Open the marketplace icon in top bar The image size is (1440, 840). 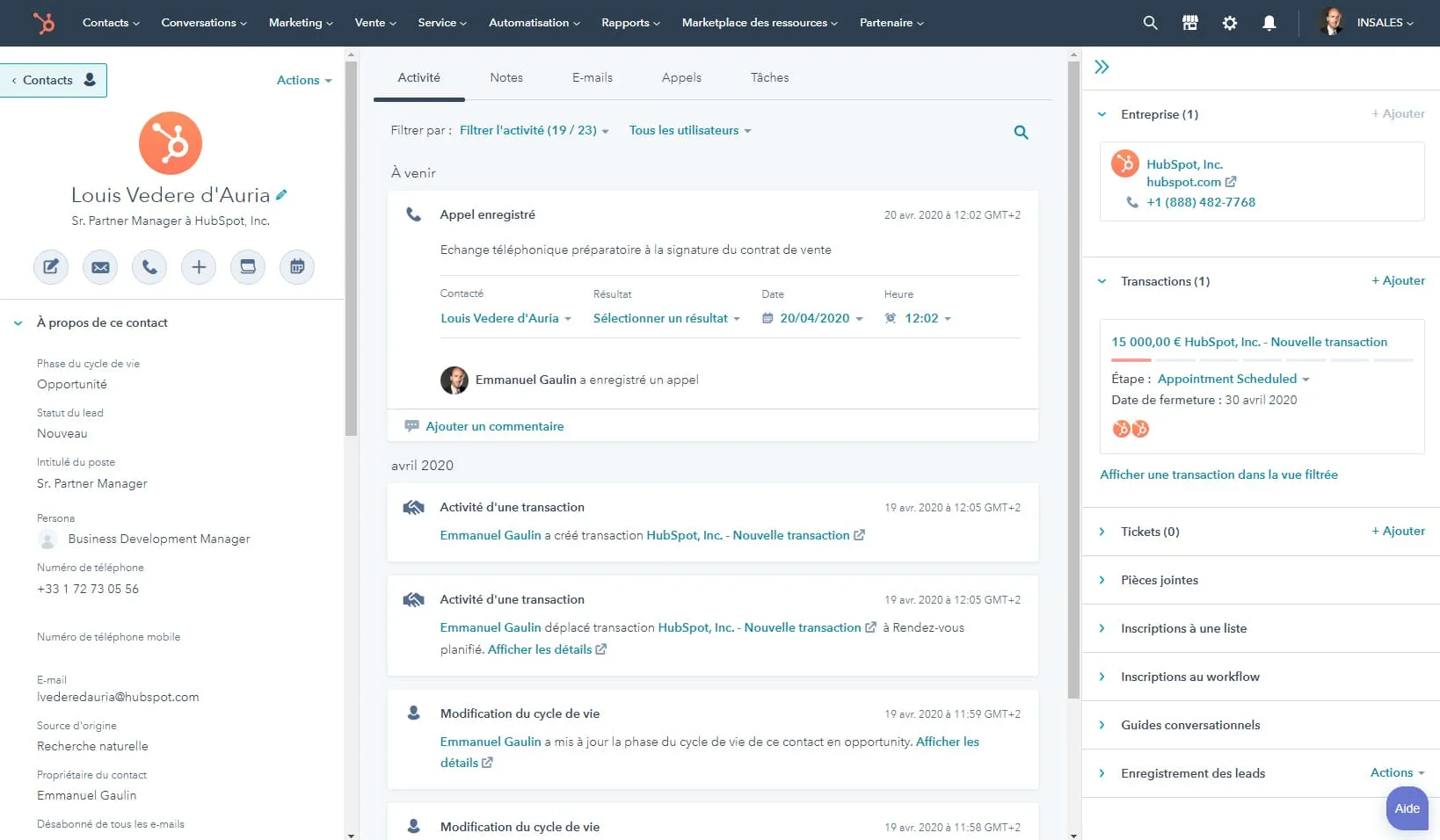click(x=1189, y=23)
